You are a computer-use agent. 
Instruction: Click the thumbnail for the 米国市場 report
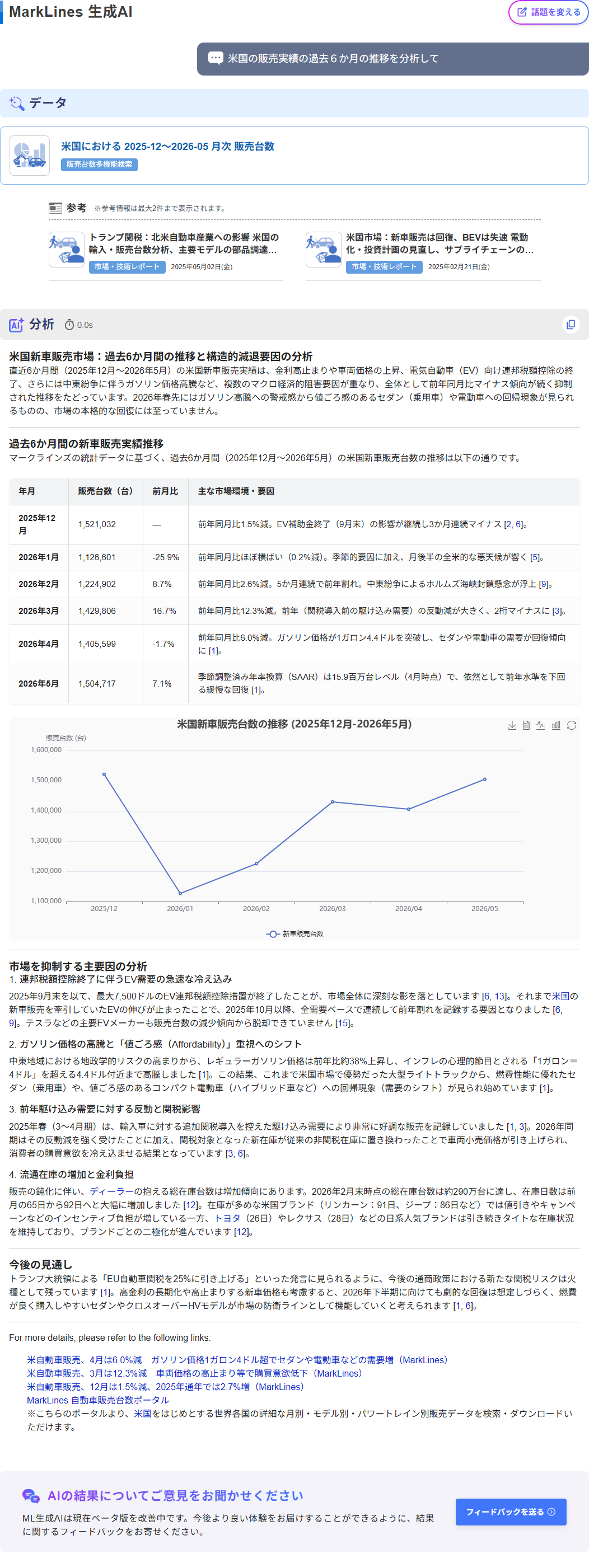click(x=324, y=249)
